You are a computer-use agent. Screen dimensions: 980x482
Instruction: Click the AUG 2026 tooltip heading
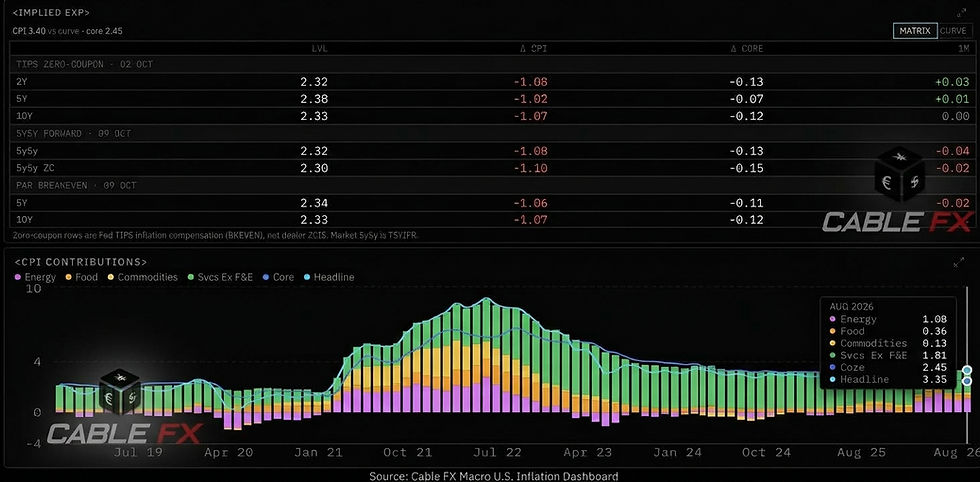(x=851, y=307)
